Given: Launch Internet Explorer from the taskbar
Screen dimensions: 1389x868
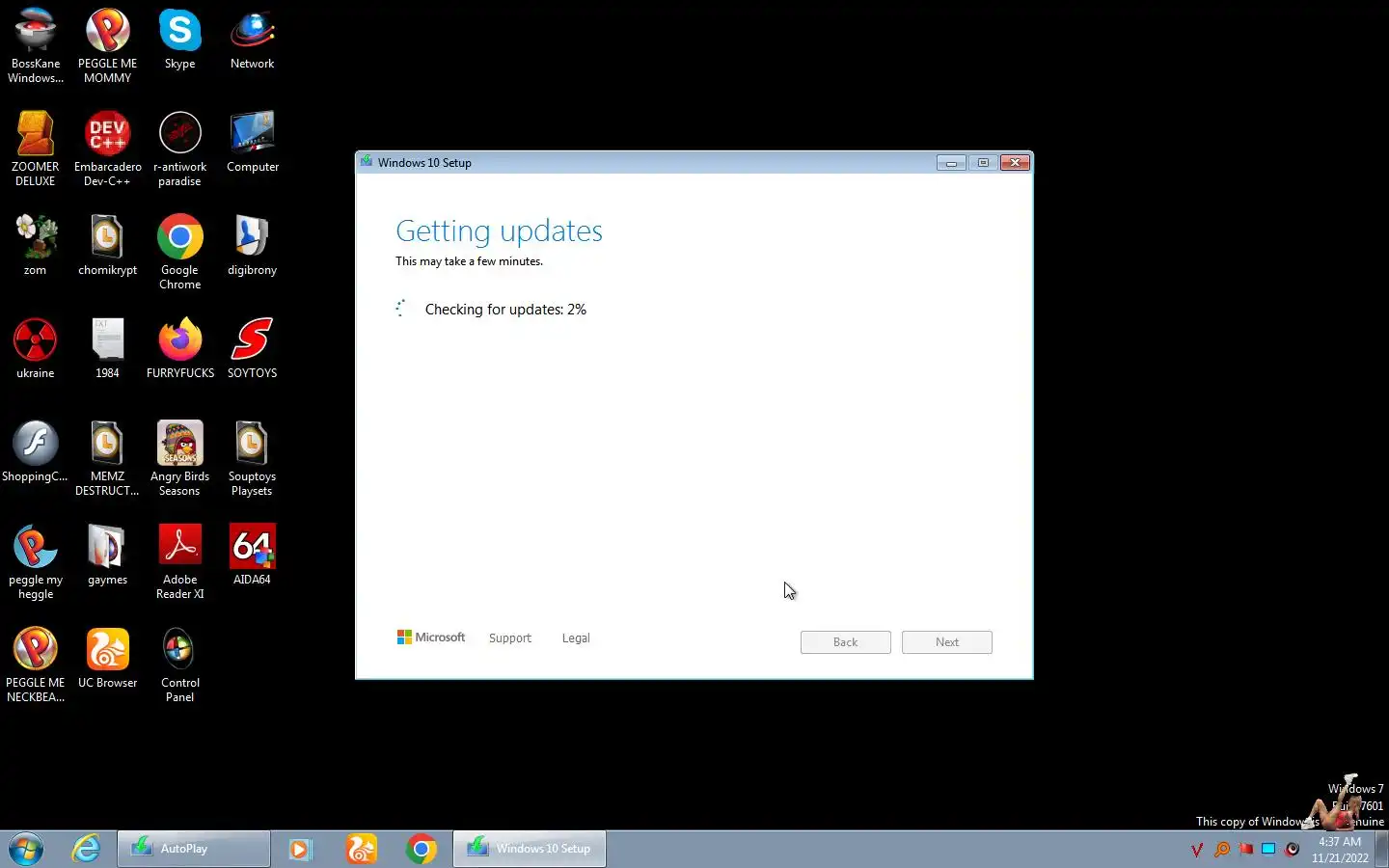Looking at the screenshot, I should coord(86,849).
